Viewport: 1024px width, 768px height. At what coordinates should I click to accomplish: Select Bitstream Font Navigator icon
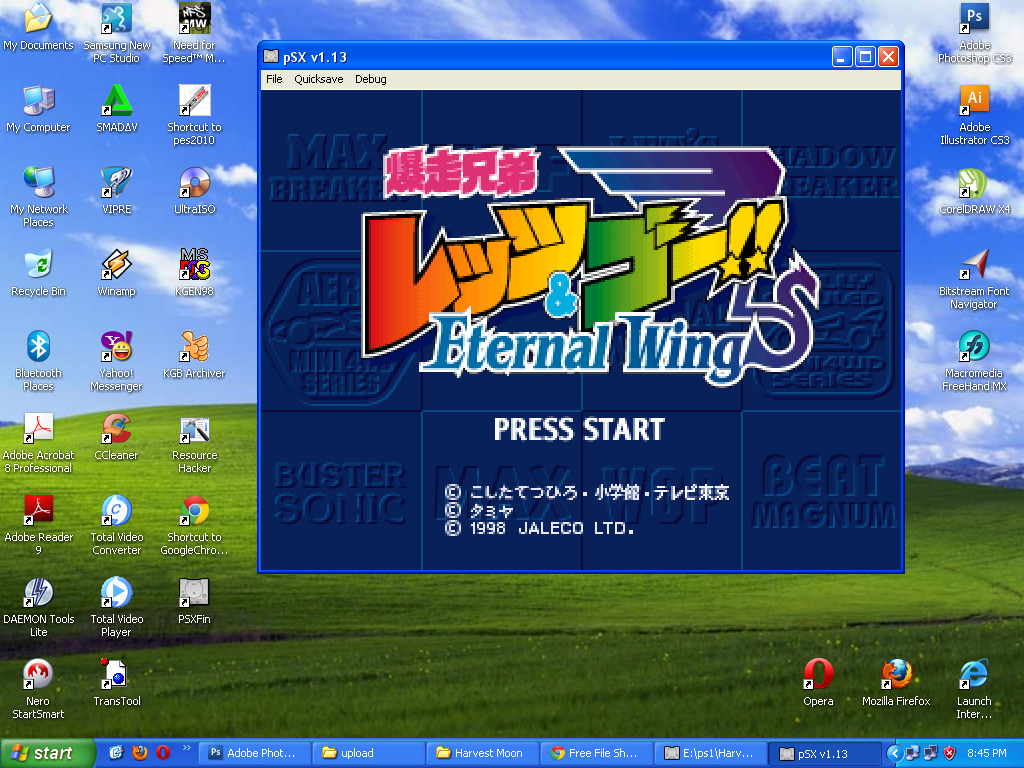click(x=974, y=279)
